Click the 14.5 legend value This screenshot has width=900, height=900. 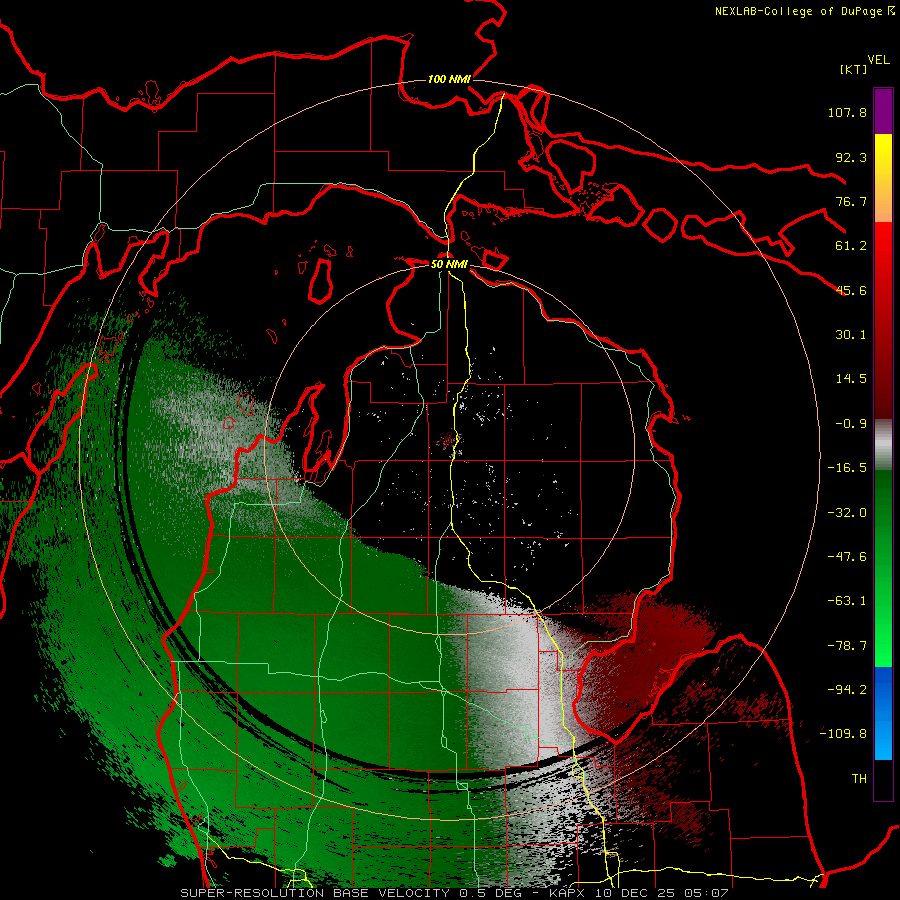[851, 379]
